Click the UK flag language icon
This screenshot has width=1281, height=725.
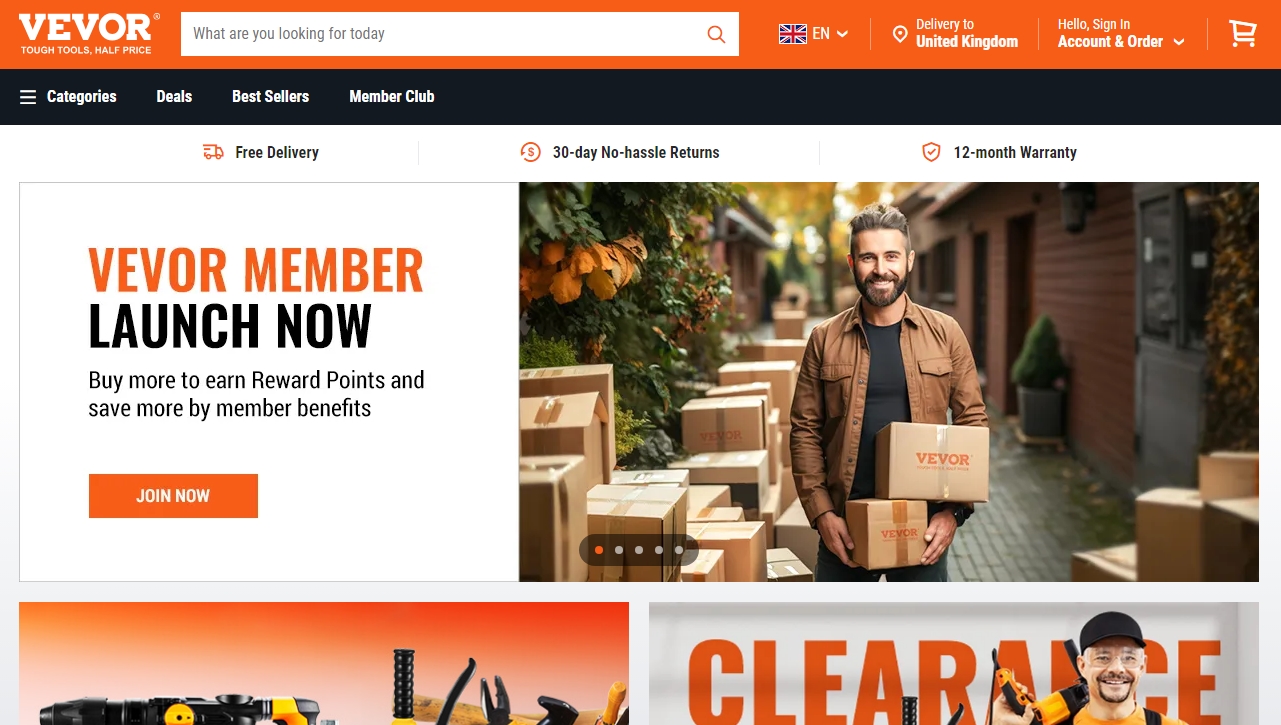793,34
